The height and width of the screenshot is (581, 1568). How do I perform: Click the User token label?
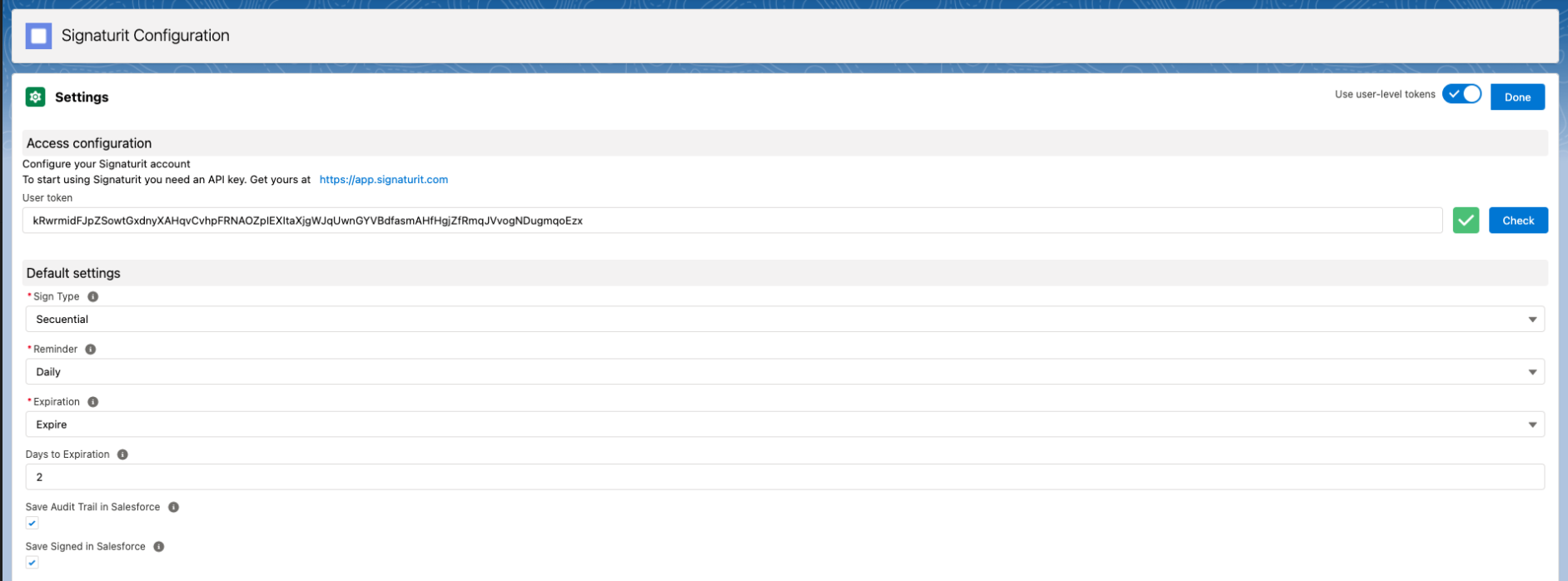coord(47,198)
